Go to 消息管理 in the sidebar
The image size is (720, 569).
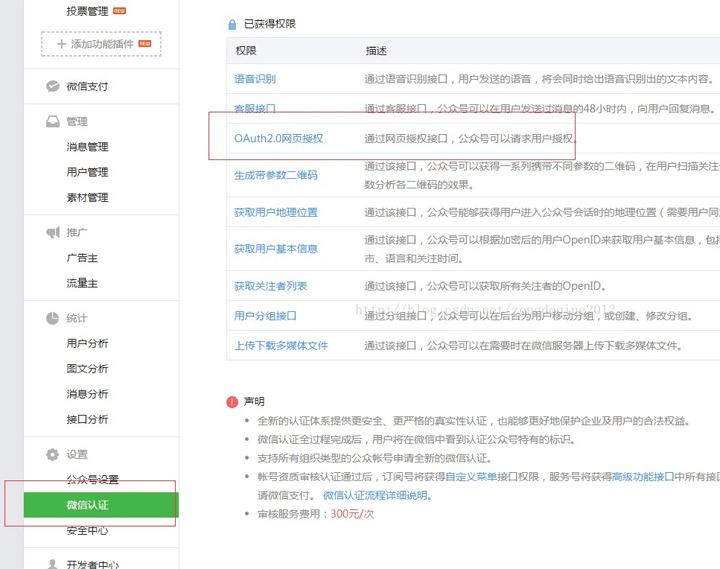click(x=88, y=147)
